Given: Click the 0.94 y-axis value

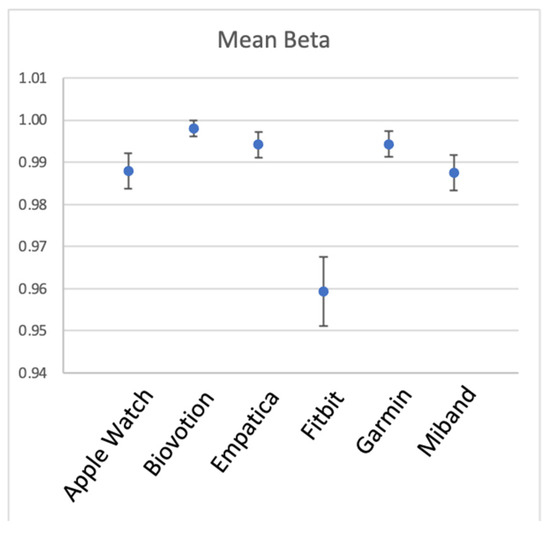Looking at the screenshot, I should (32, 373).
